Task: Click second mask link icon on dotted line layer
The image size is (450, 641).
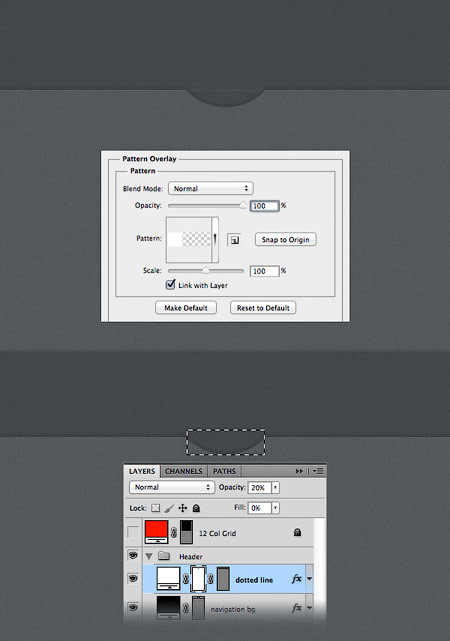Action: pyautogui.click(x=211, y=579)
